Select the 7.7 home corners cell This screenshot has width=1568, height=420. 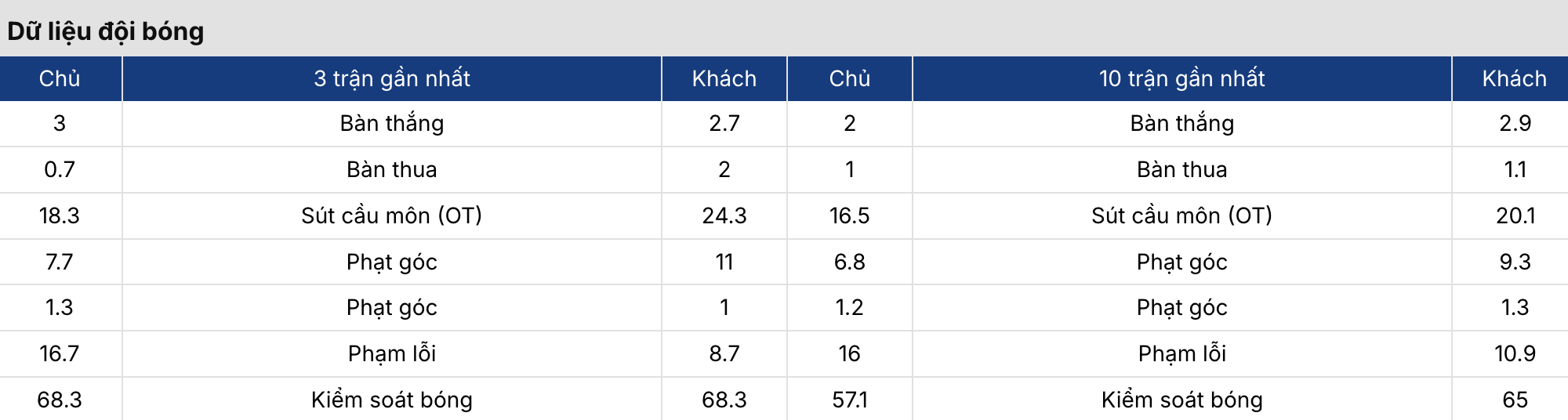coord(60,262)
